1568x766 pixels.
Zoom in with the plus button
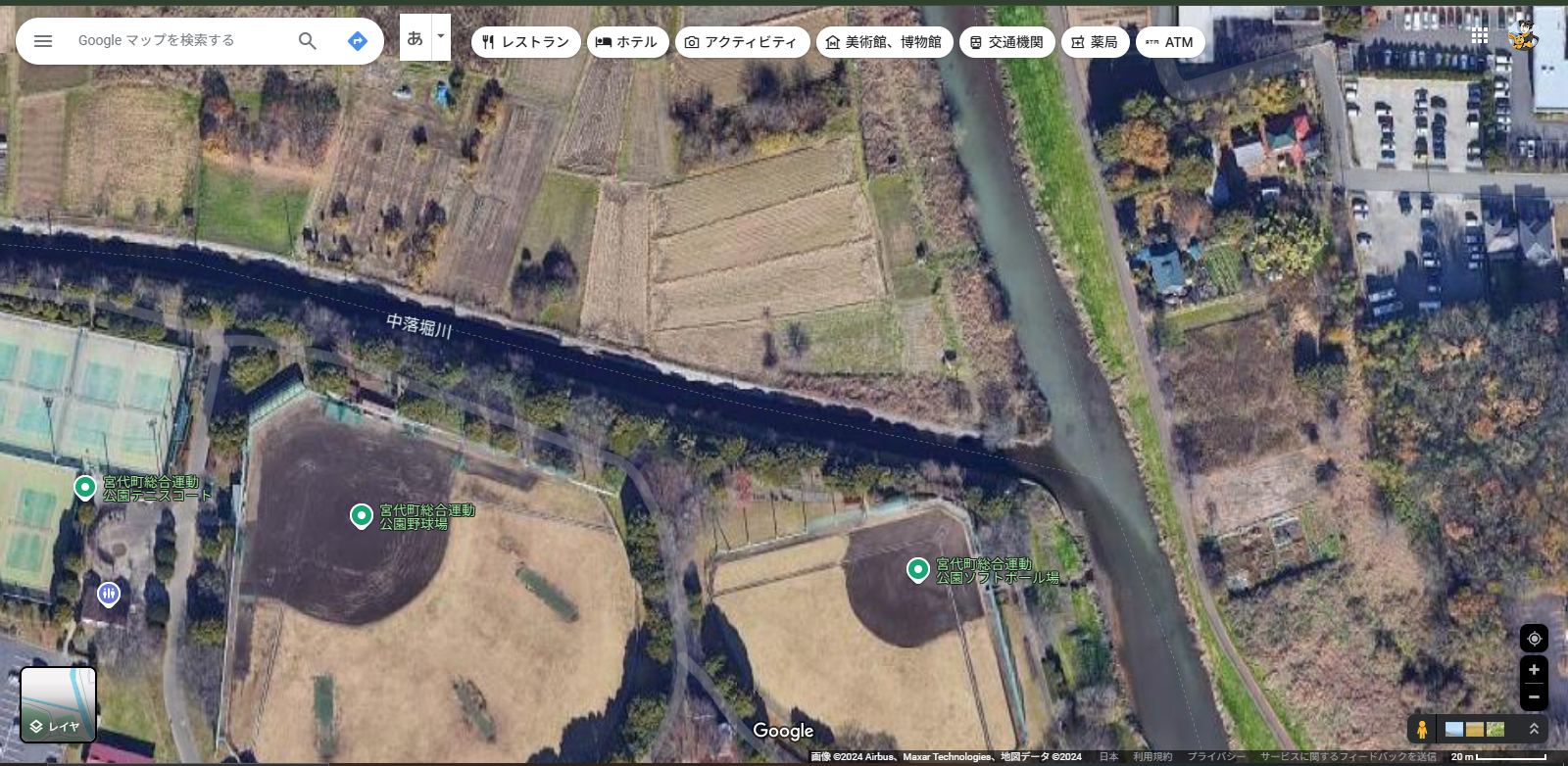click(1534, 670)
